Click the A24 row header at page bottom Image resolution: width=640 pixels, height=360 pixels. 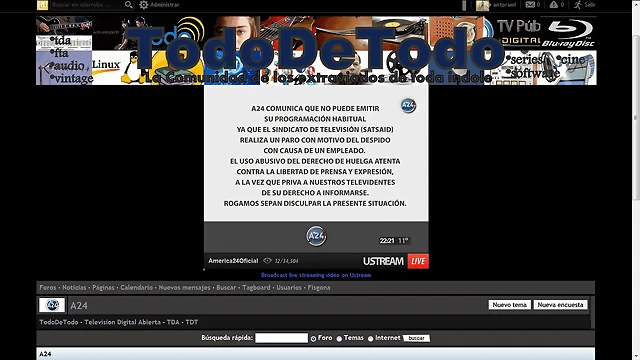pyautogui.click(x=316, y=354)
